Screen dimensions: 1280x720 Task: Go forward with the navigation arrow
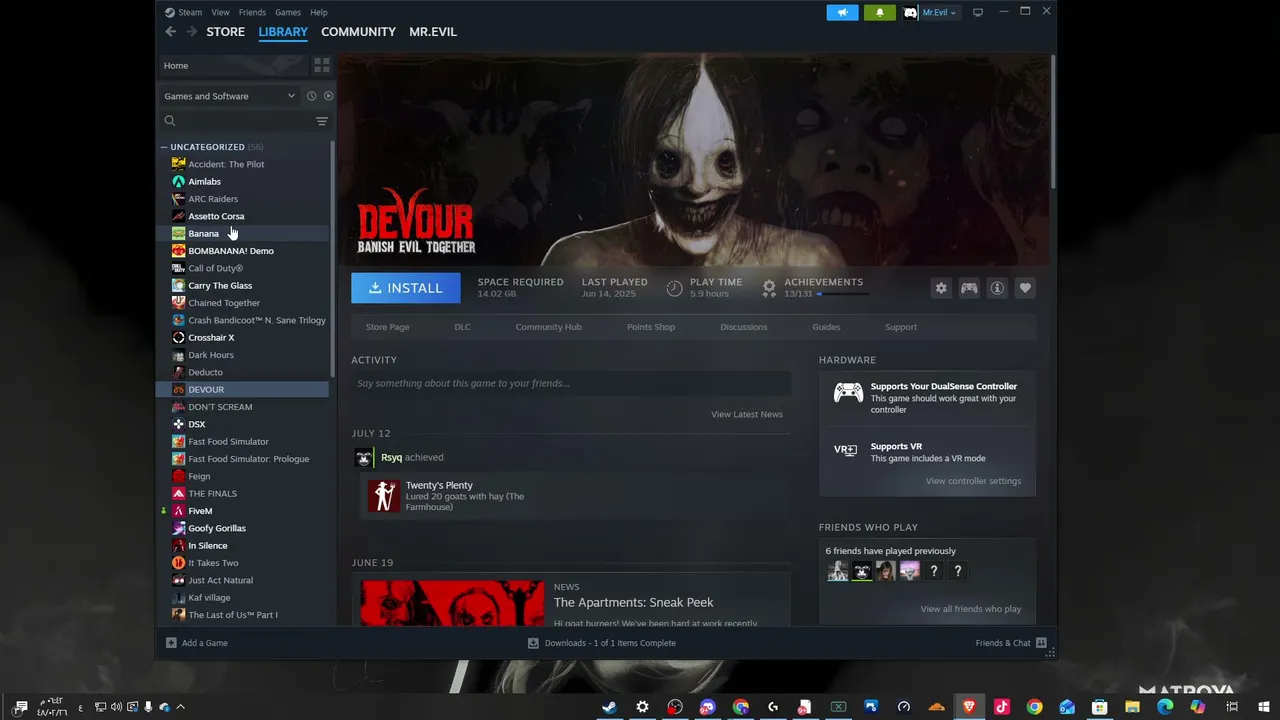pyautogui.click(x=191, y=32)
